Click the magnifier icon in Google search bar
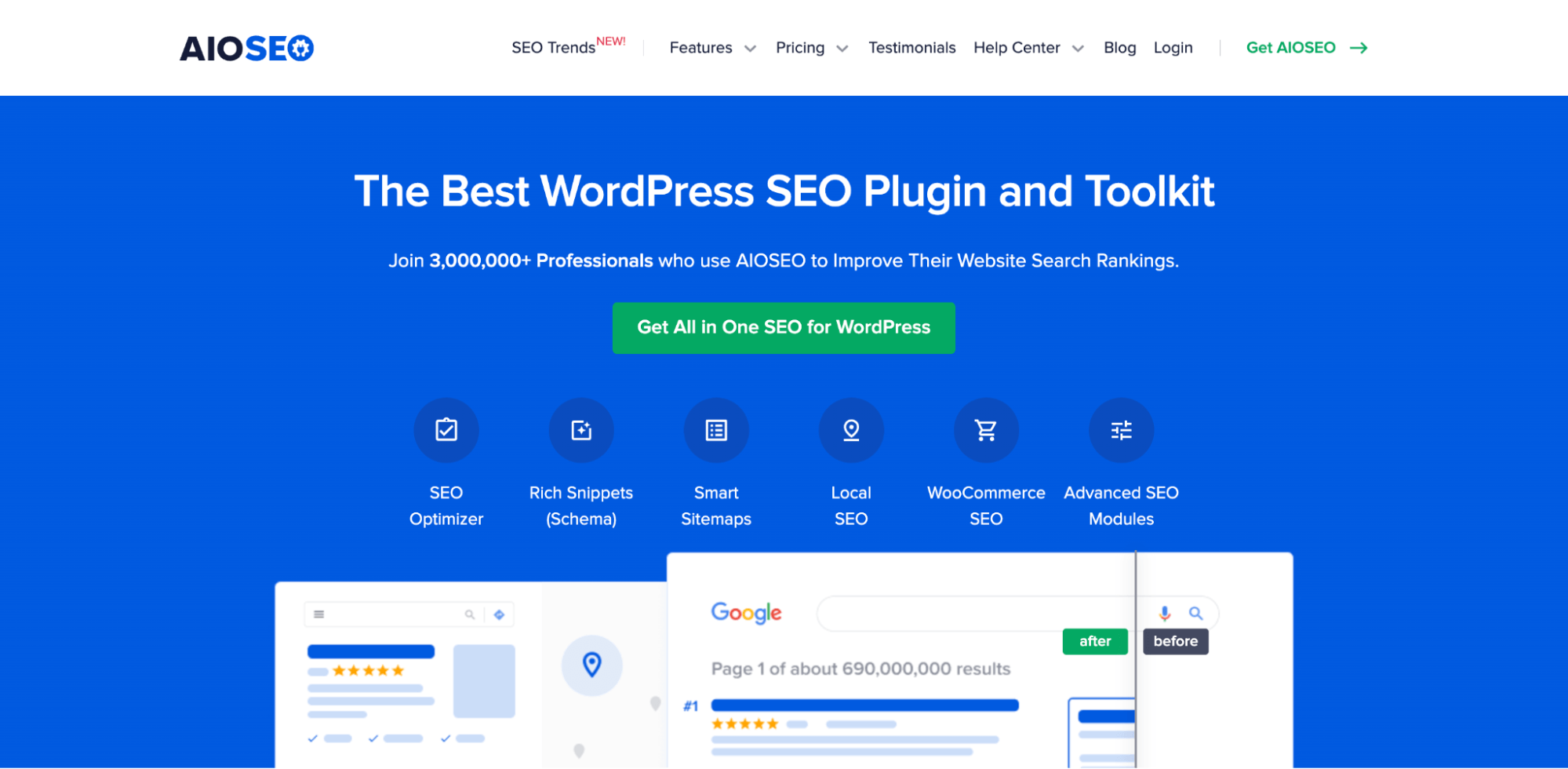The width and height of the screenshot is (1568, 769). click(1195, 613)
